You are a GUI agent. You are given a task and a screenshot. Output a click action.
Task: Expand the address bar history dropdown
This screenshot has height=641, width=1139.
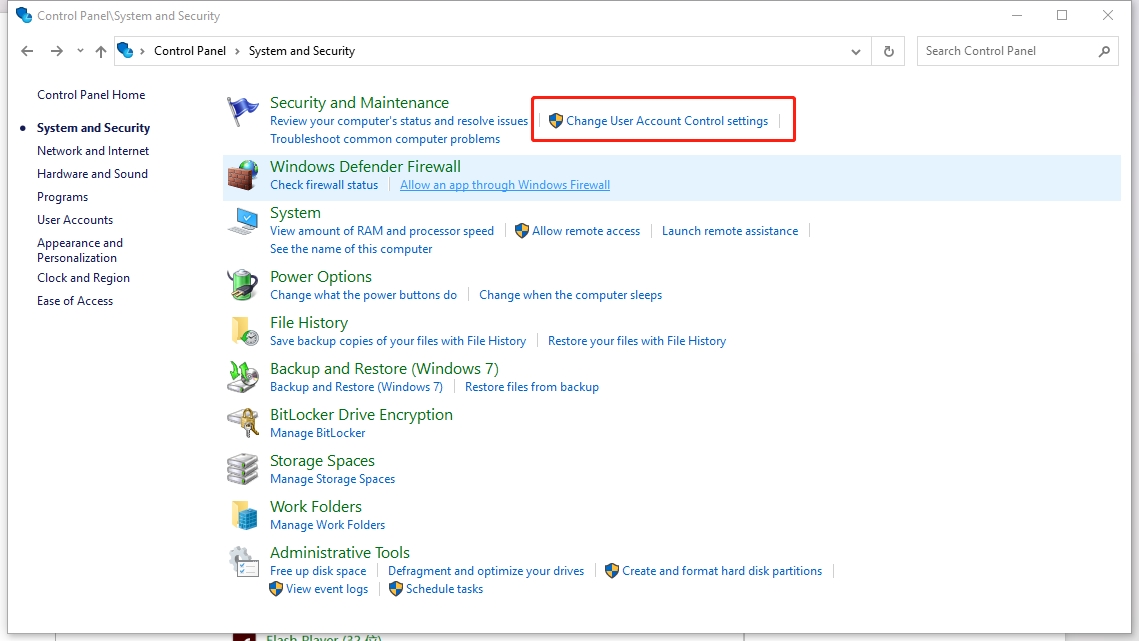click(856, 51)
